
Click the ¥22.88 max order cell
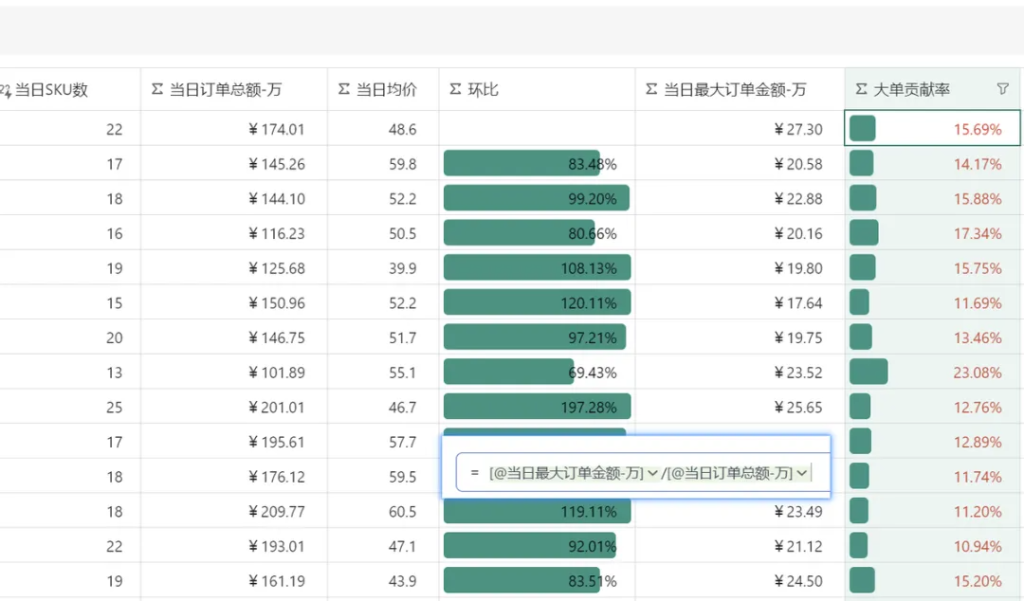740,198
